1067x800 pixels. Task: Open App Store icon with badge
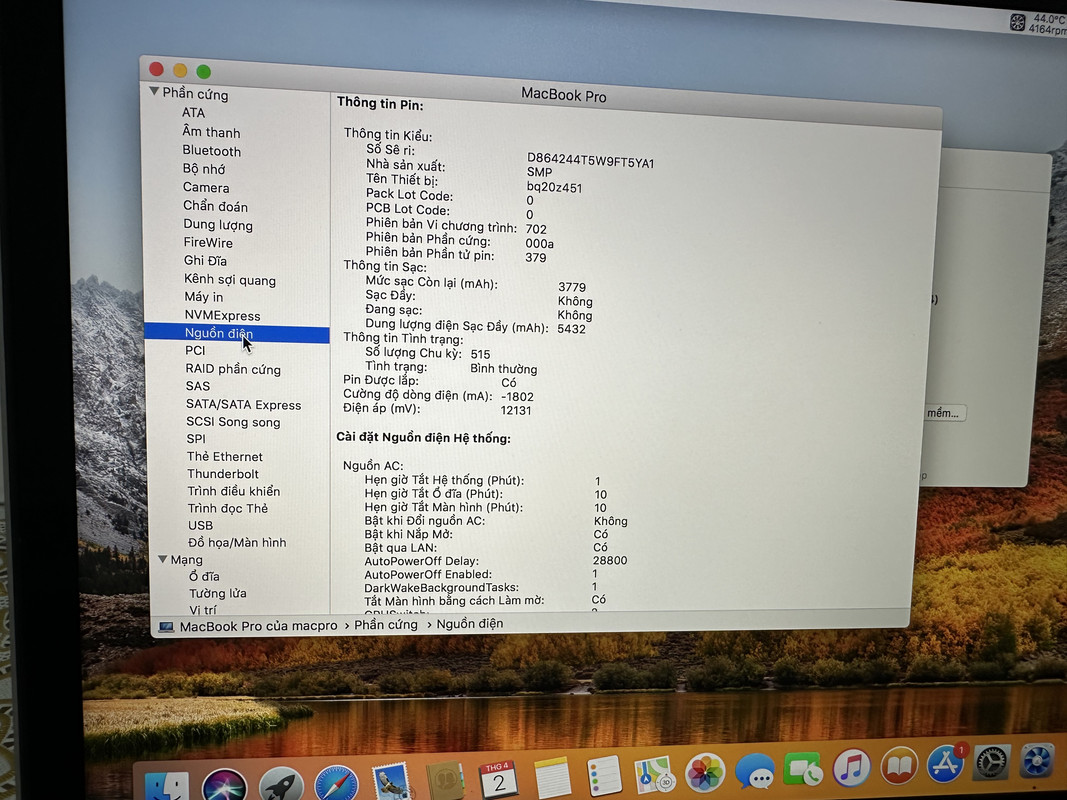point(947,763)
